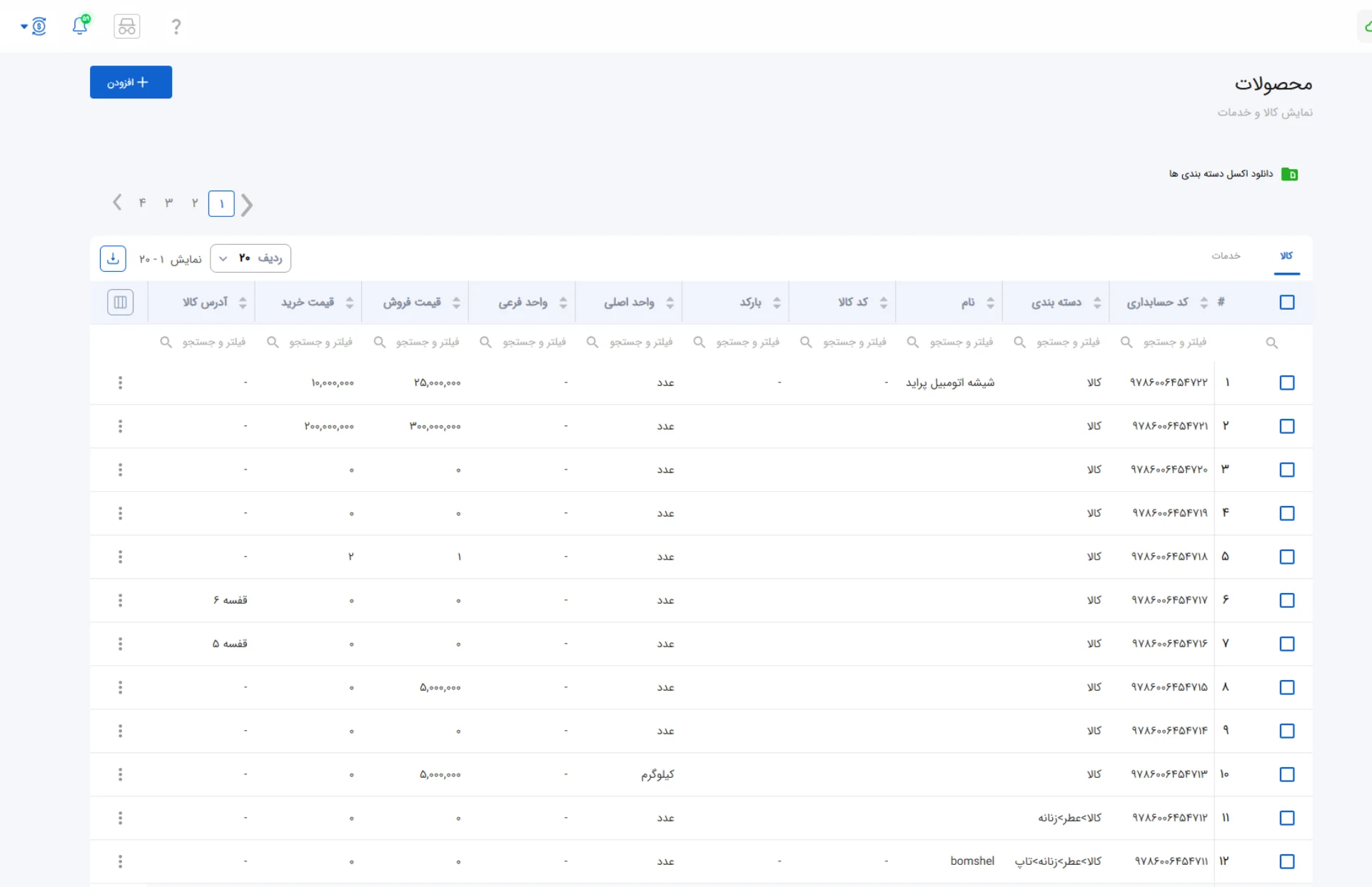
Task: Open the notifications bell icon
Action: click(x=81, y=26)
